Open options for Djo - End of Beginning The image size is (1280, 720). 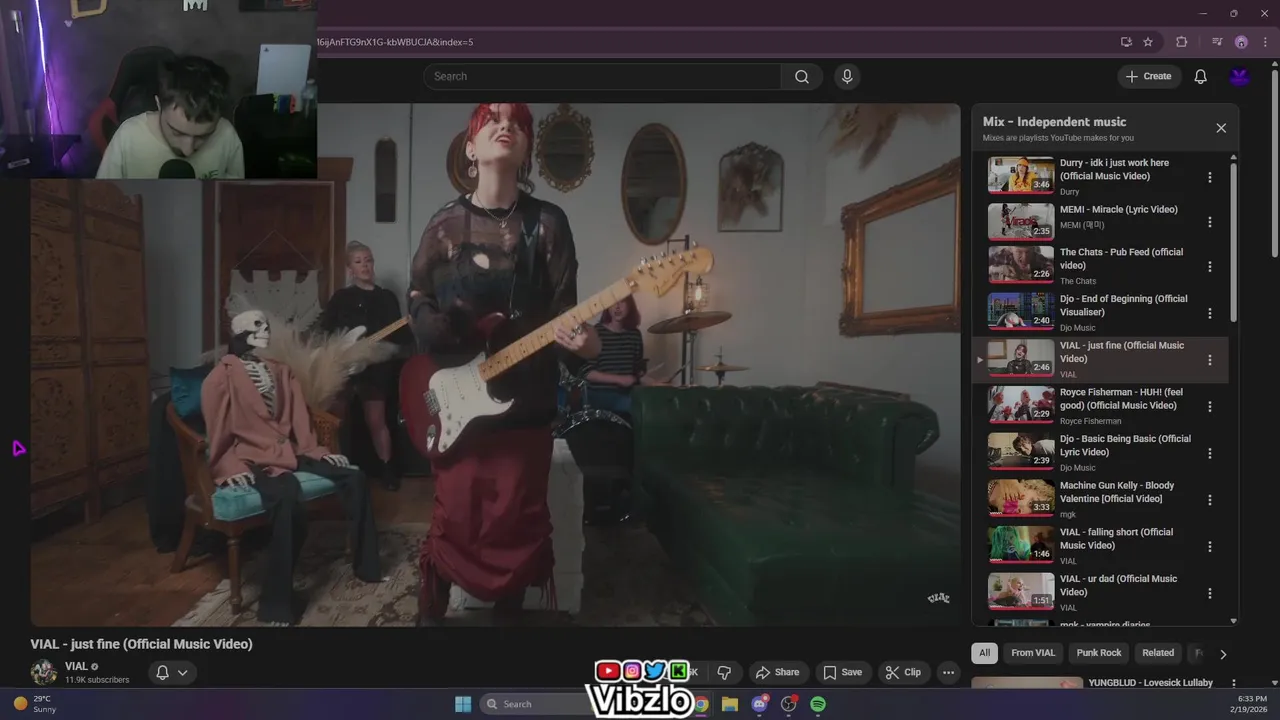point(1210,313)
